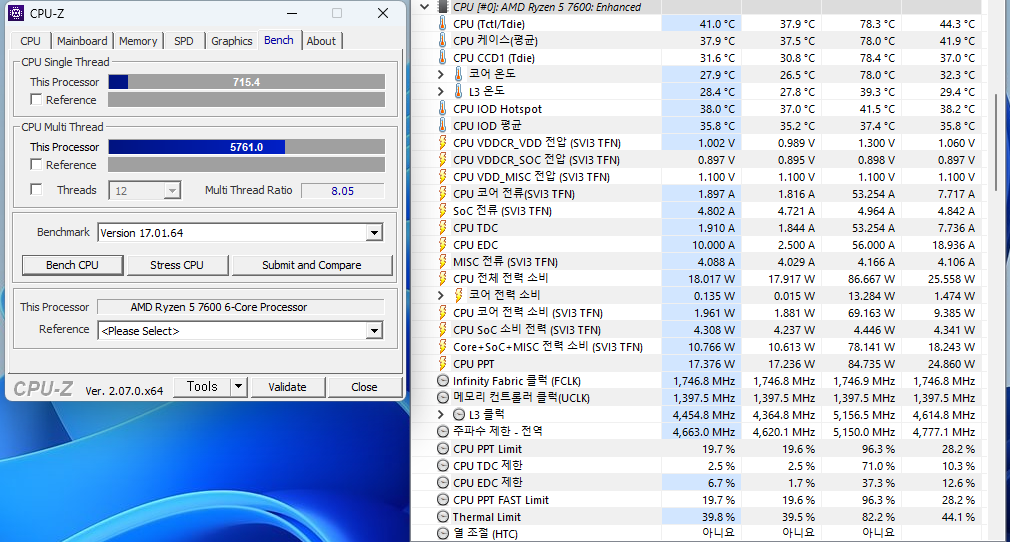Click the Validate button
The height and width of the screenshot is (542, 1010).
click(287, 387)
